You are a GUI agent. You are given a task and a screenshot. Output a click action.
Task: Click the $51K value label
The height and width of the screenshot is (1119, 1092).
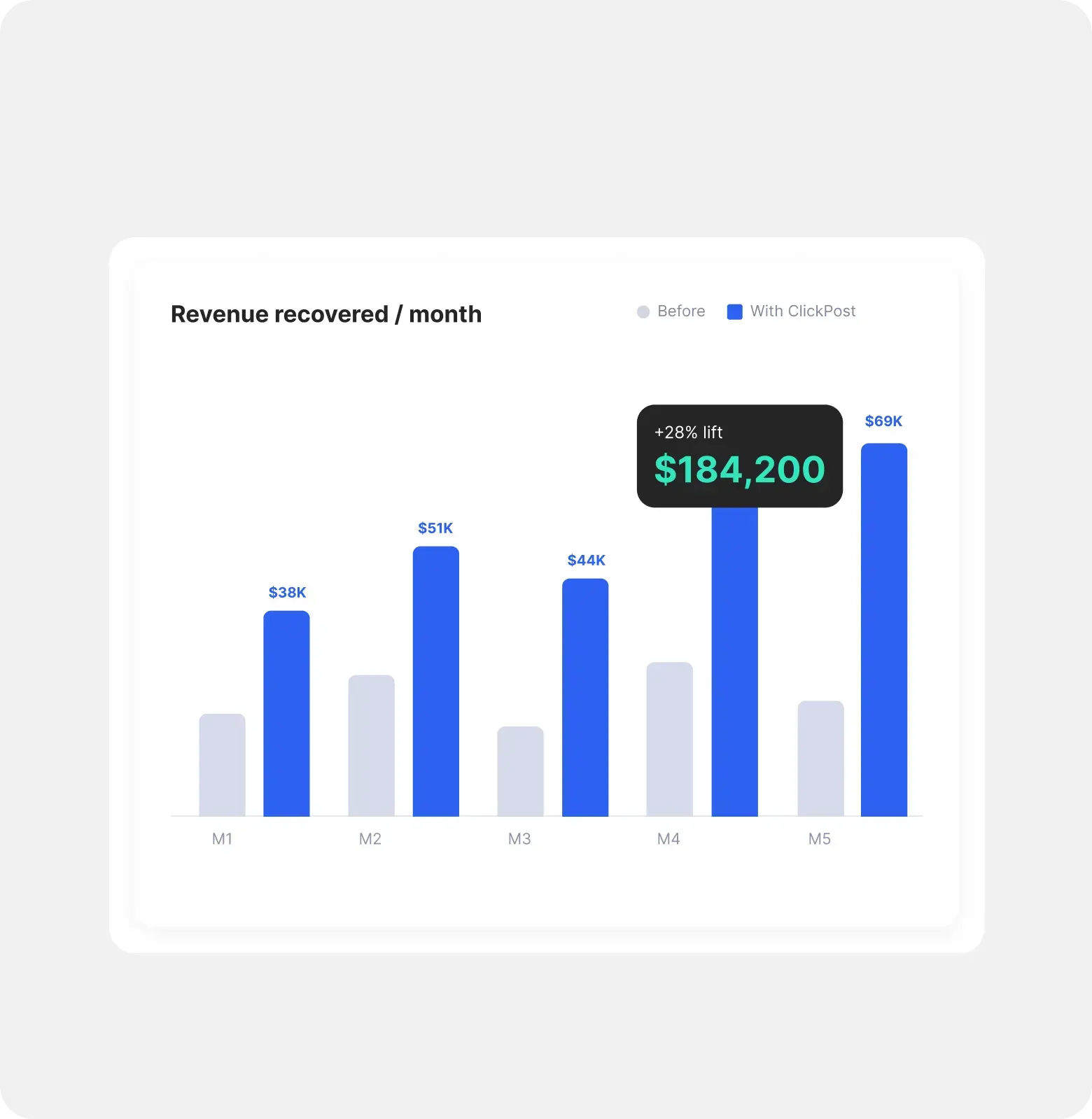point(435,528)
